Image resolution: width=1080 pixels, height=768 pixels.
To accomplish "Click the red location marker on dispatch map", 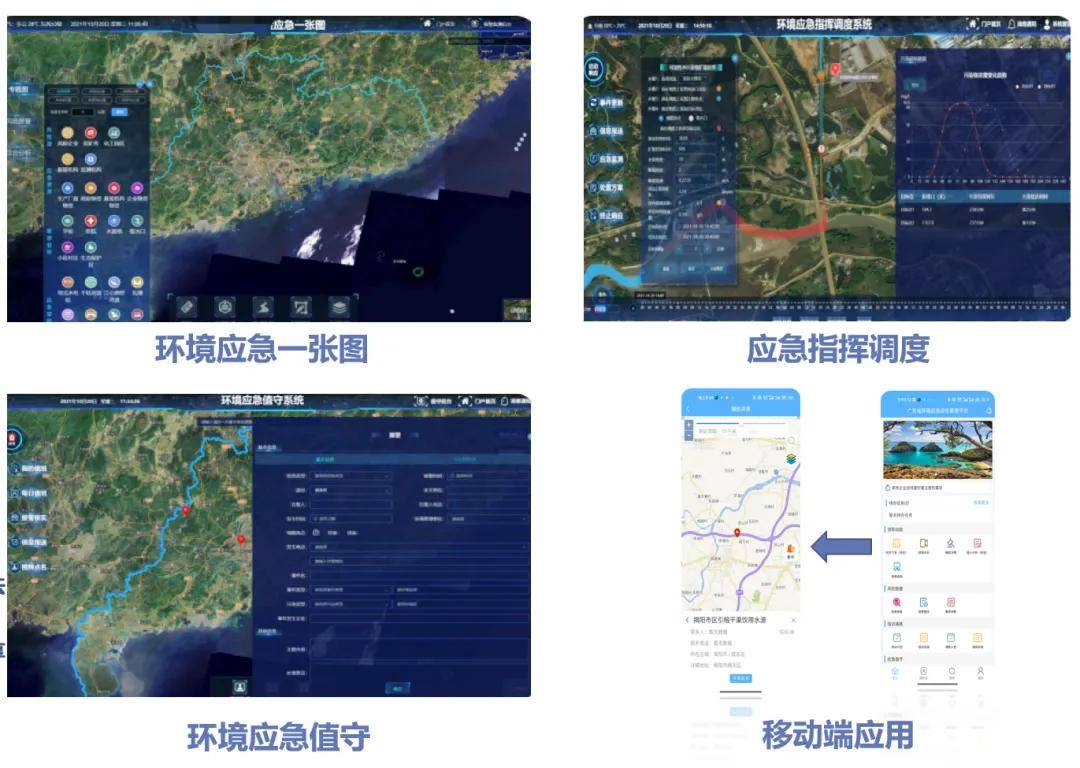I will pos(836,70).
